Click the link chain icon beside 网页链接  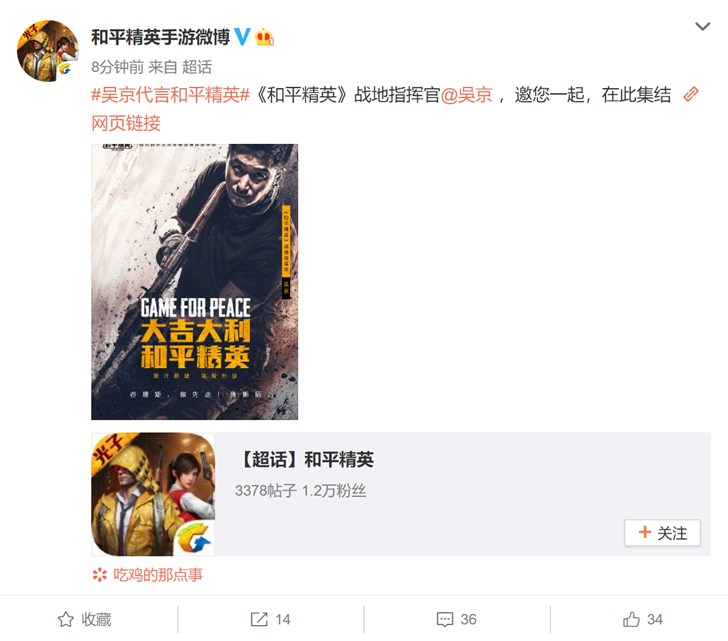(691, 94)
